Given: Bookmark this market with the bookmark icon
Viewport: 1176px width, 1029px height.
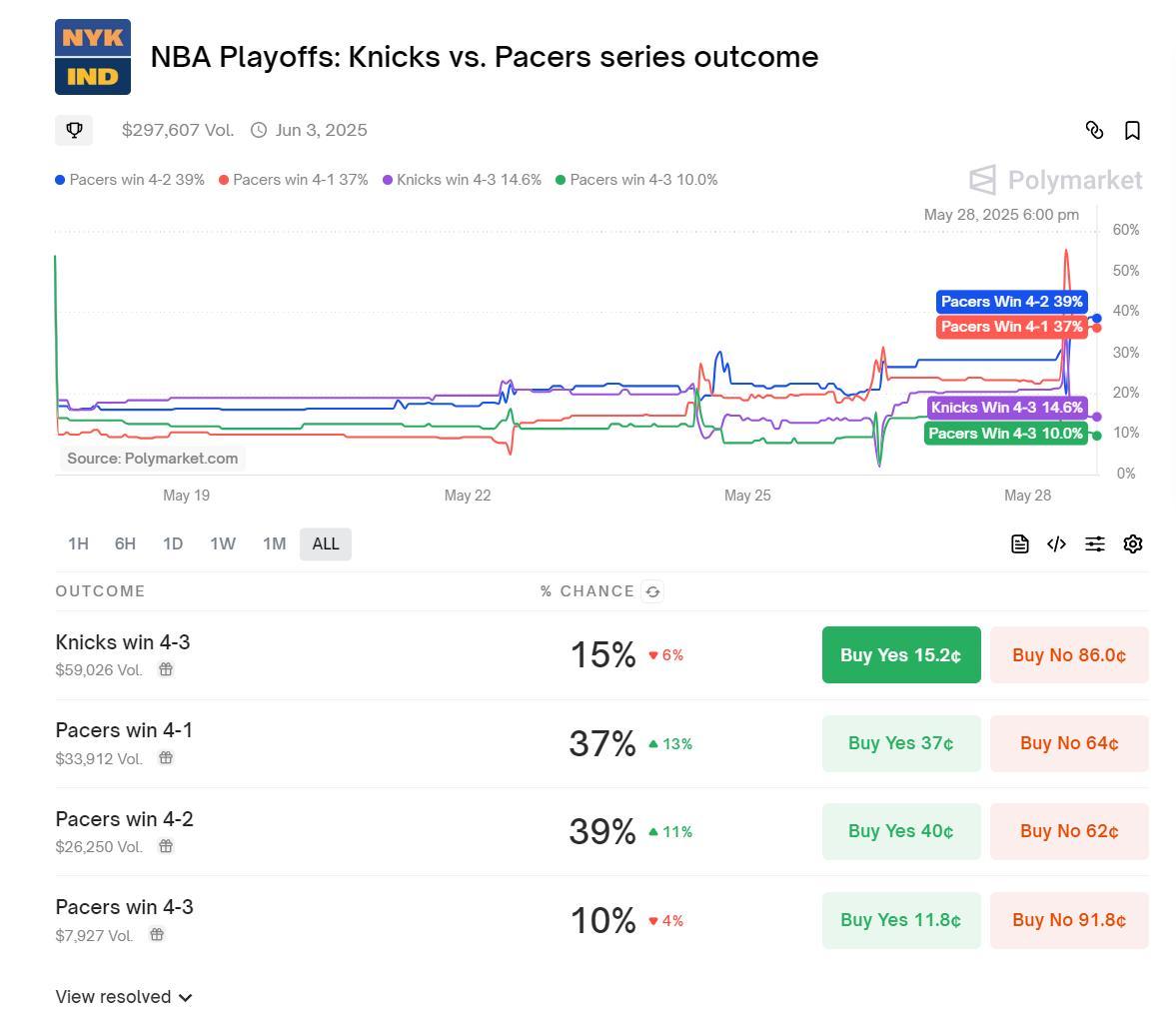Looking at the screenshot, I should (1132, 130).
